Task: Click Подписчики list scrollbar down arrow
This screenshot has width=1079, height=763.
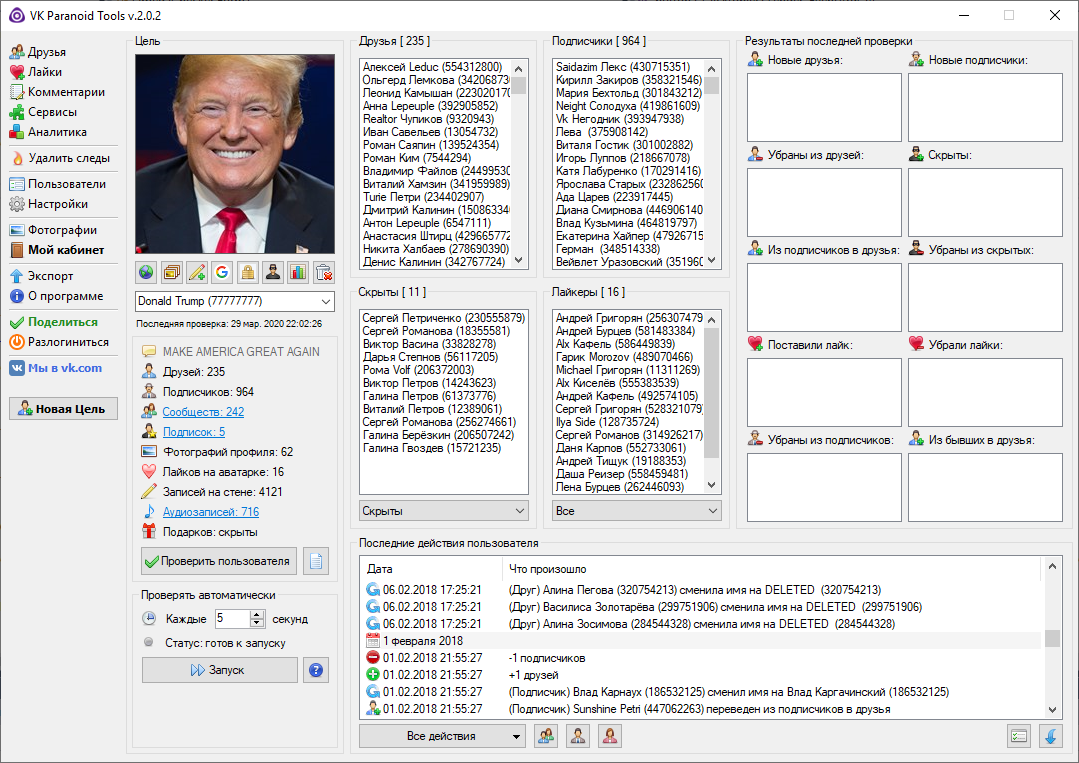Action: click(x=712, y=260)
